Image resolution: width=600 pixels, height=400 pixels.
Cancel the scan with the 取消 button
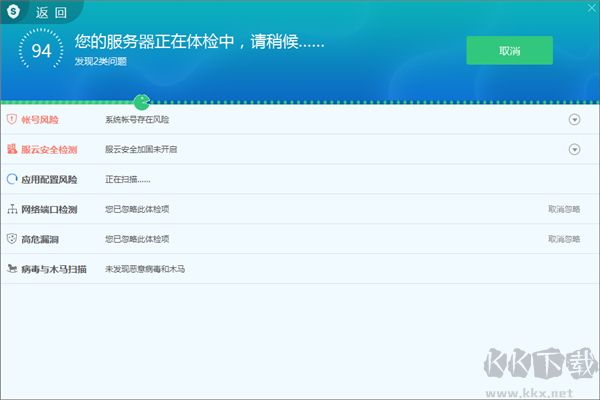coord(509,51)
